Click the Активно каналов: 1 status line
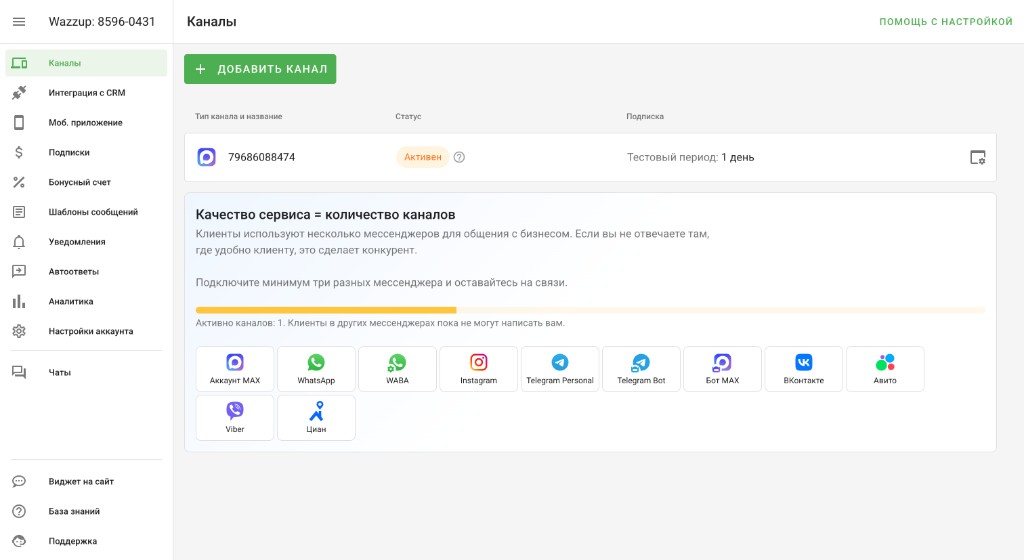This screenshot has width=1024, height=560. [x=380, y=323]
